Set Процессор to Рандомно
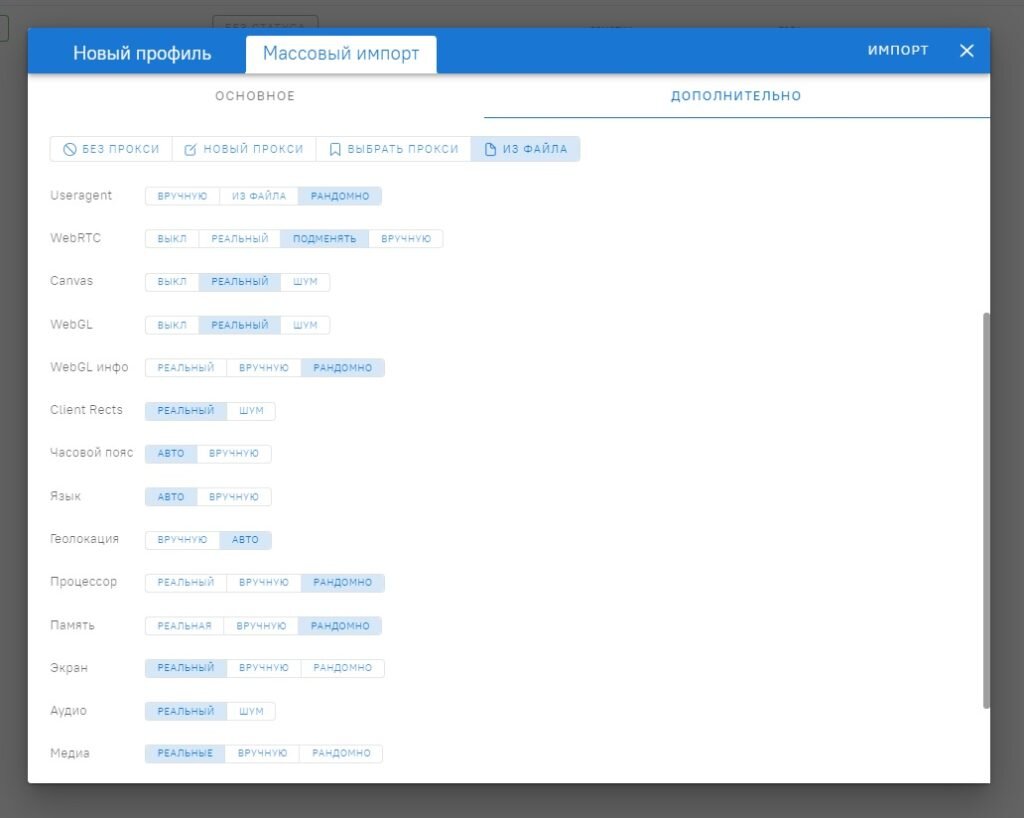 click(x=343, y=582)
